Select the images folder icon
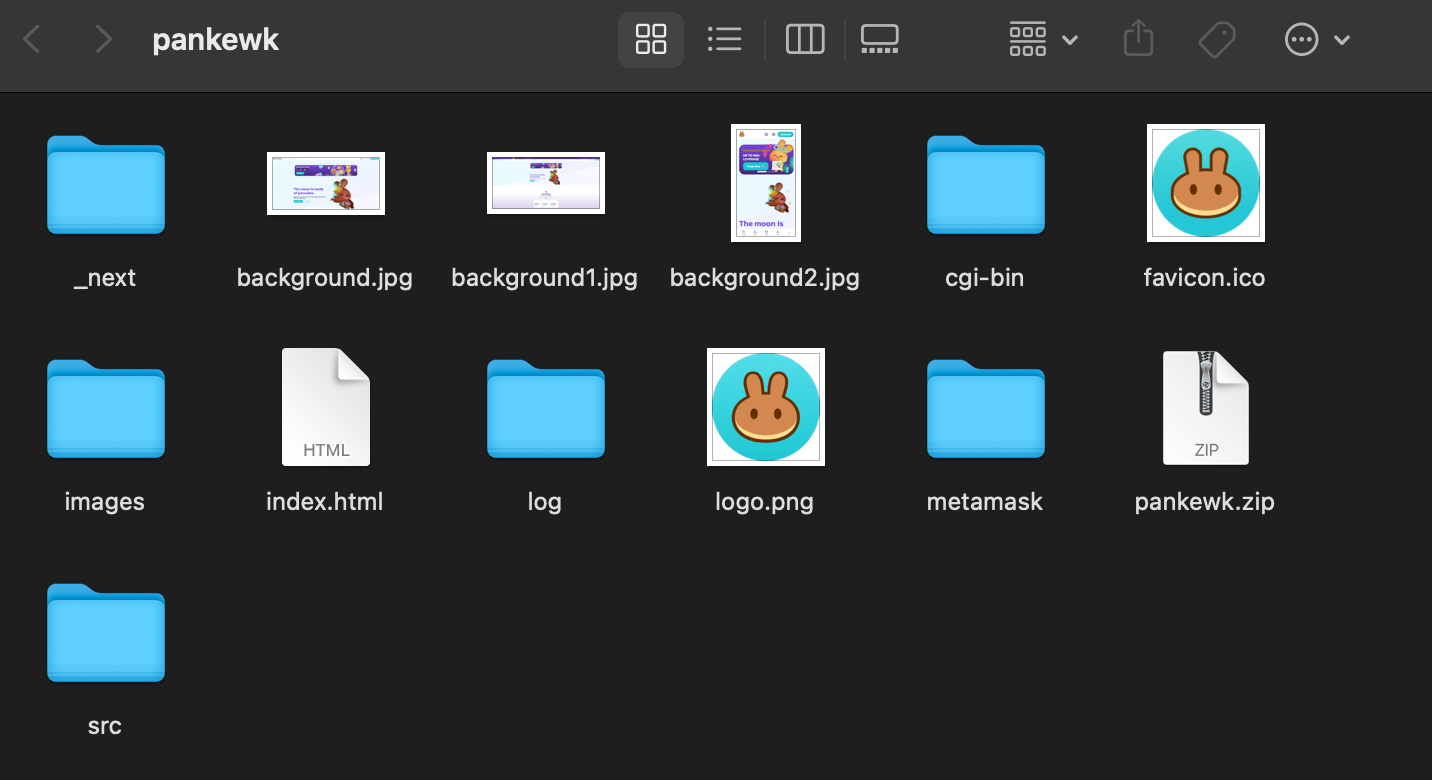1432x780 pixels. pos(105,408)
